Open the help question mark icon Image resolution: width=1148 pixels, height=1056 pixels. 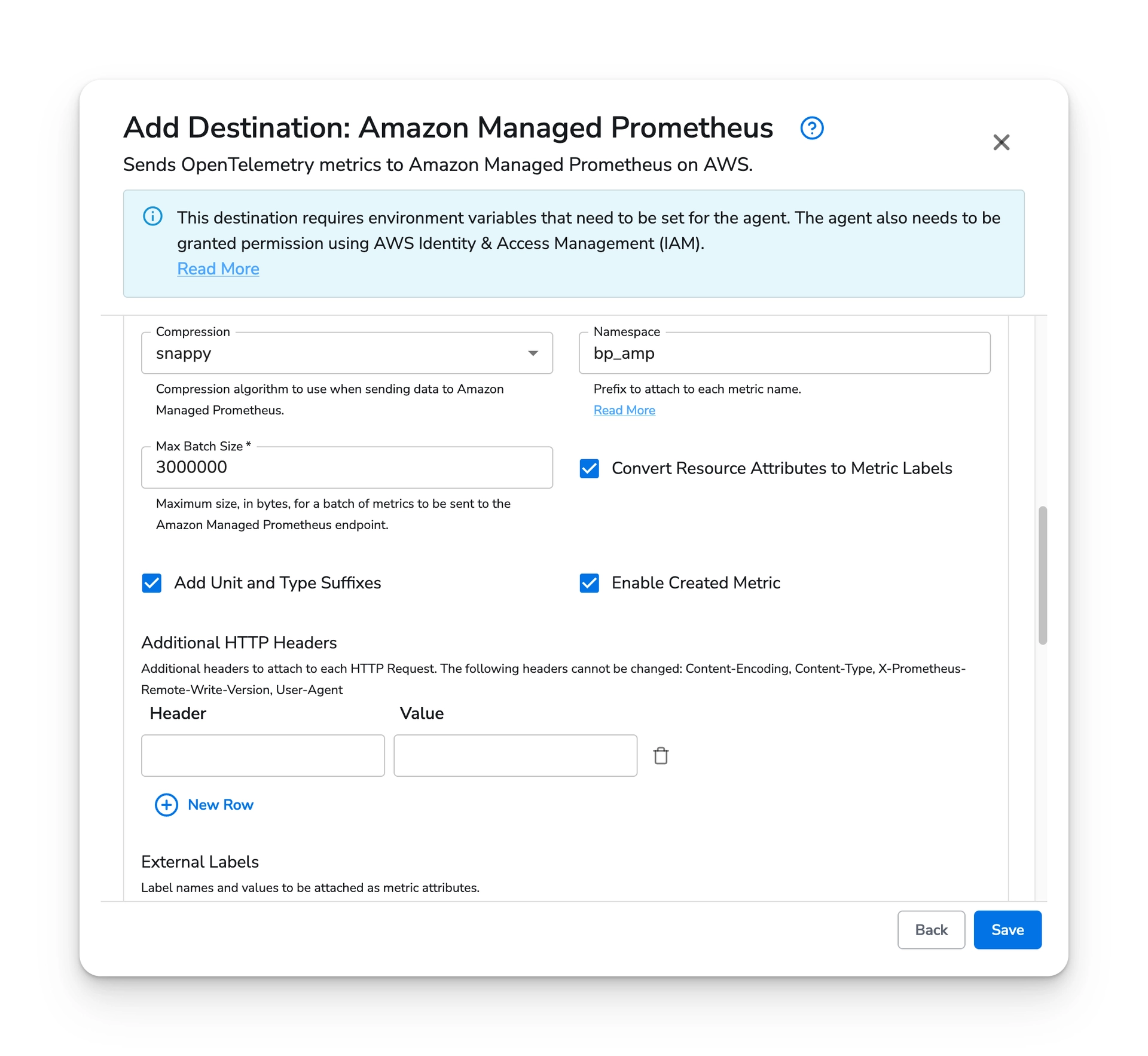pos(811,128)
